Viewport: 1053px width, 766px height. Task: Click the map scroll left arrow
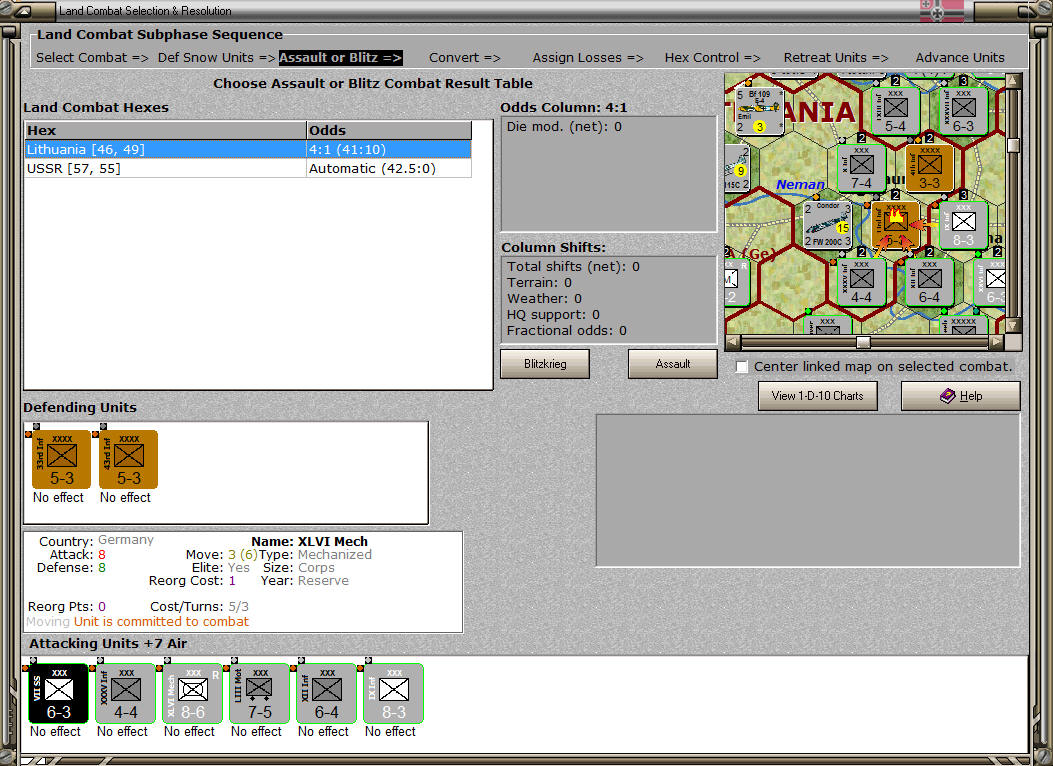pos(733,342)
